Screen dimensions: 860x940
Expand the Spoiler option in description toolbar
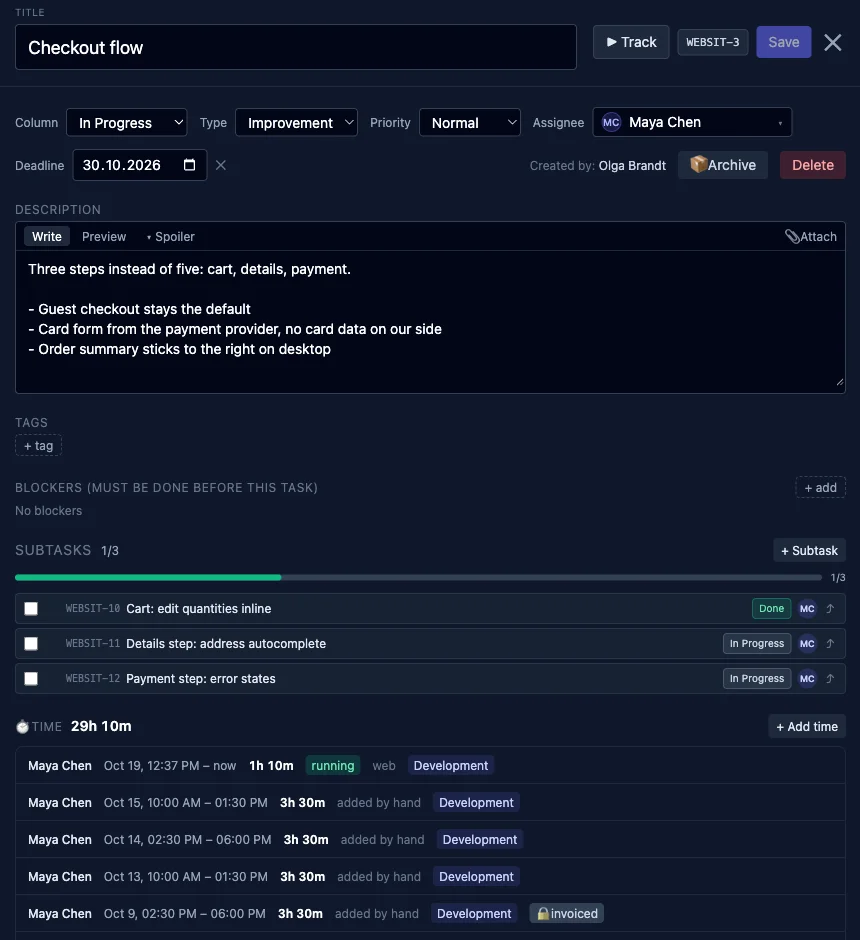tap(171, 237)
